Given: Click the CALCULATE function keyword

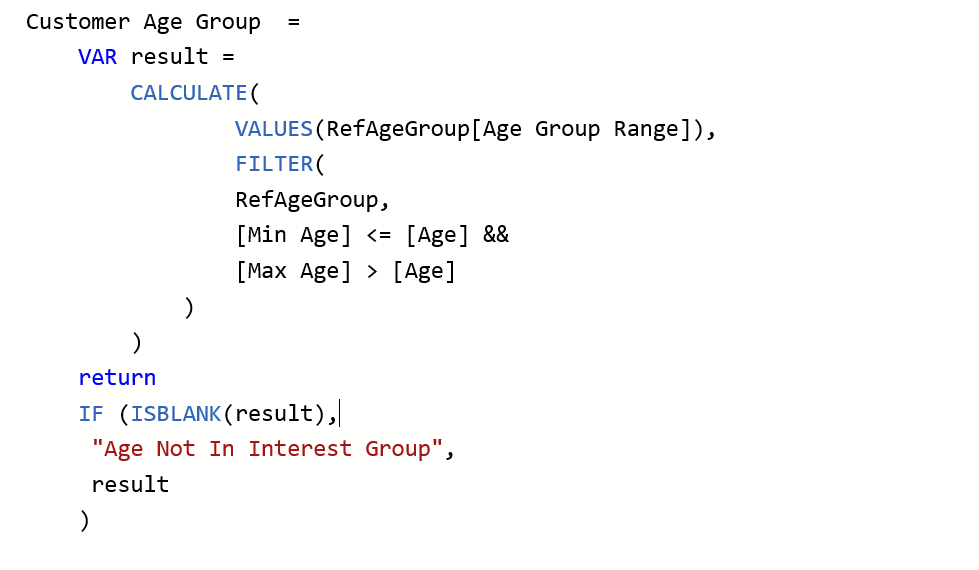Looking at the screenshot, I should click(189, 93).
